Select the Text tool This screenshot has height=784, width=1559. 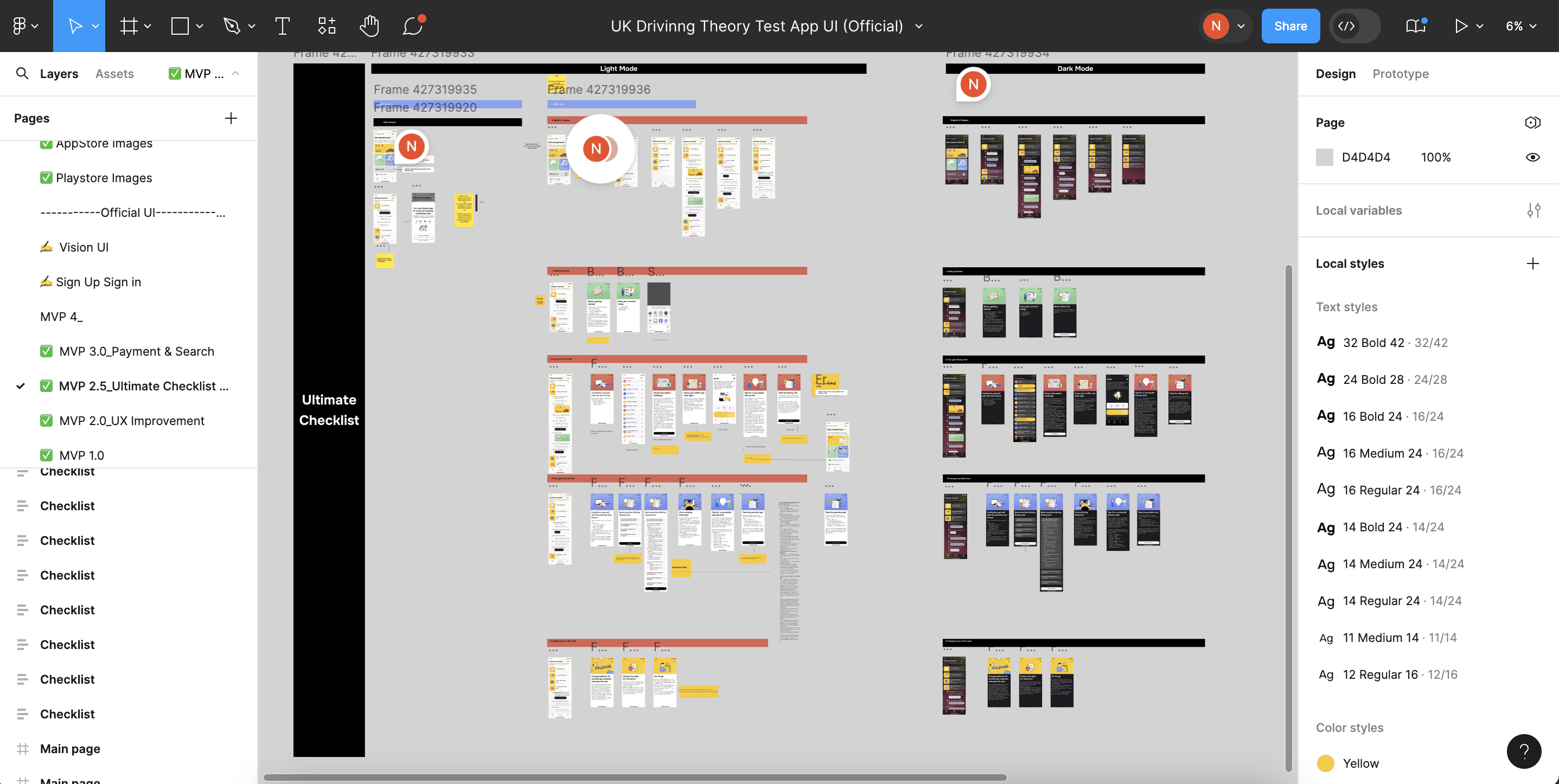(x=282, y=26)
